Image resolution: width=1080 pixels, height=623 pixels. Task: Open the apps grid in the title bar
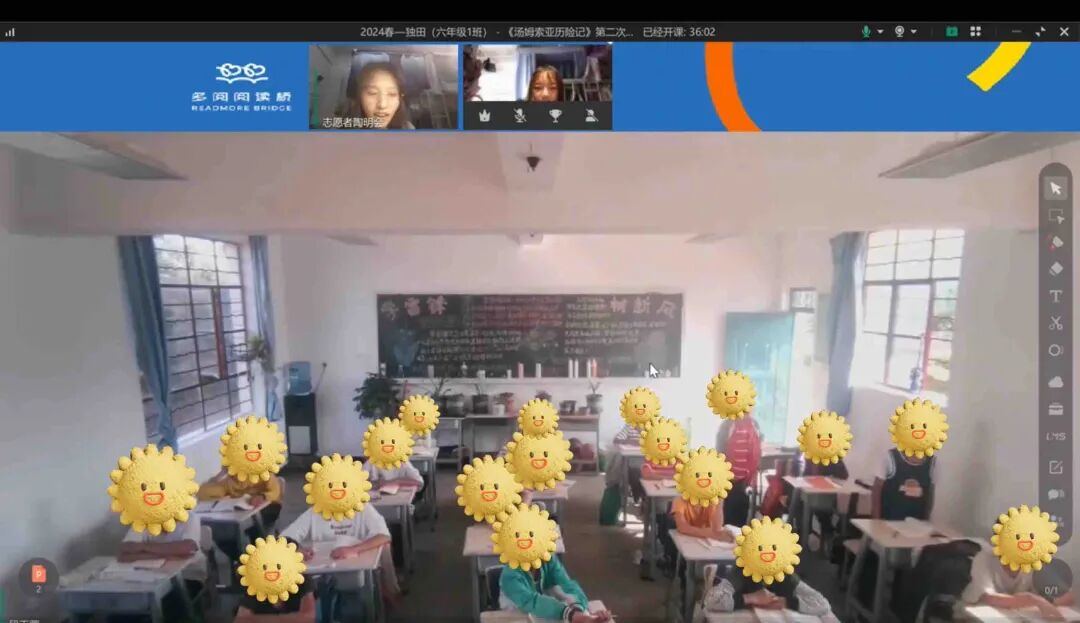click(x=977, y=31)
